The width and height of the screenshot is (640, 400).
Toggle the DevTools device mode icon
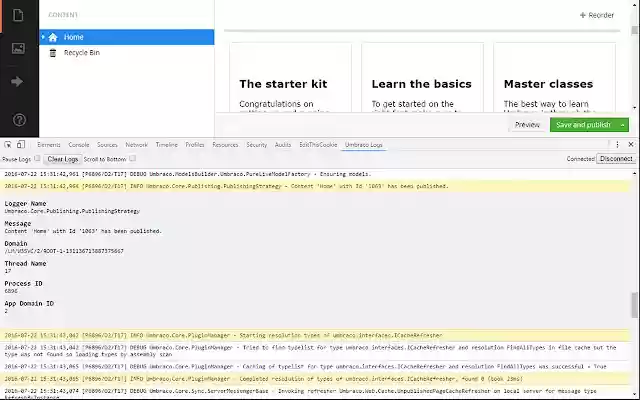coord(21,144)
